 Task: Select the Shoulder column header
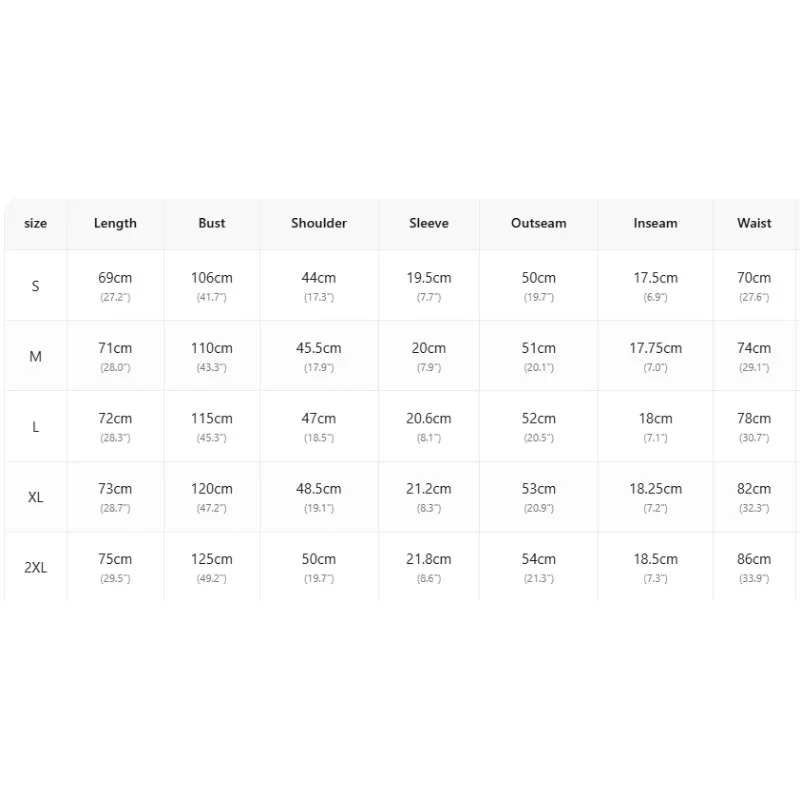tap(319, 223)
